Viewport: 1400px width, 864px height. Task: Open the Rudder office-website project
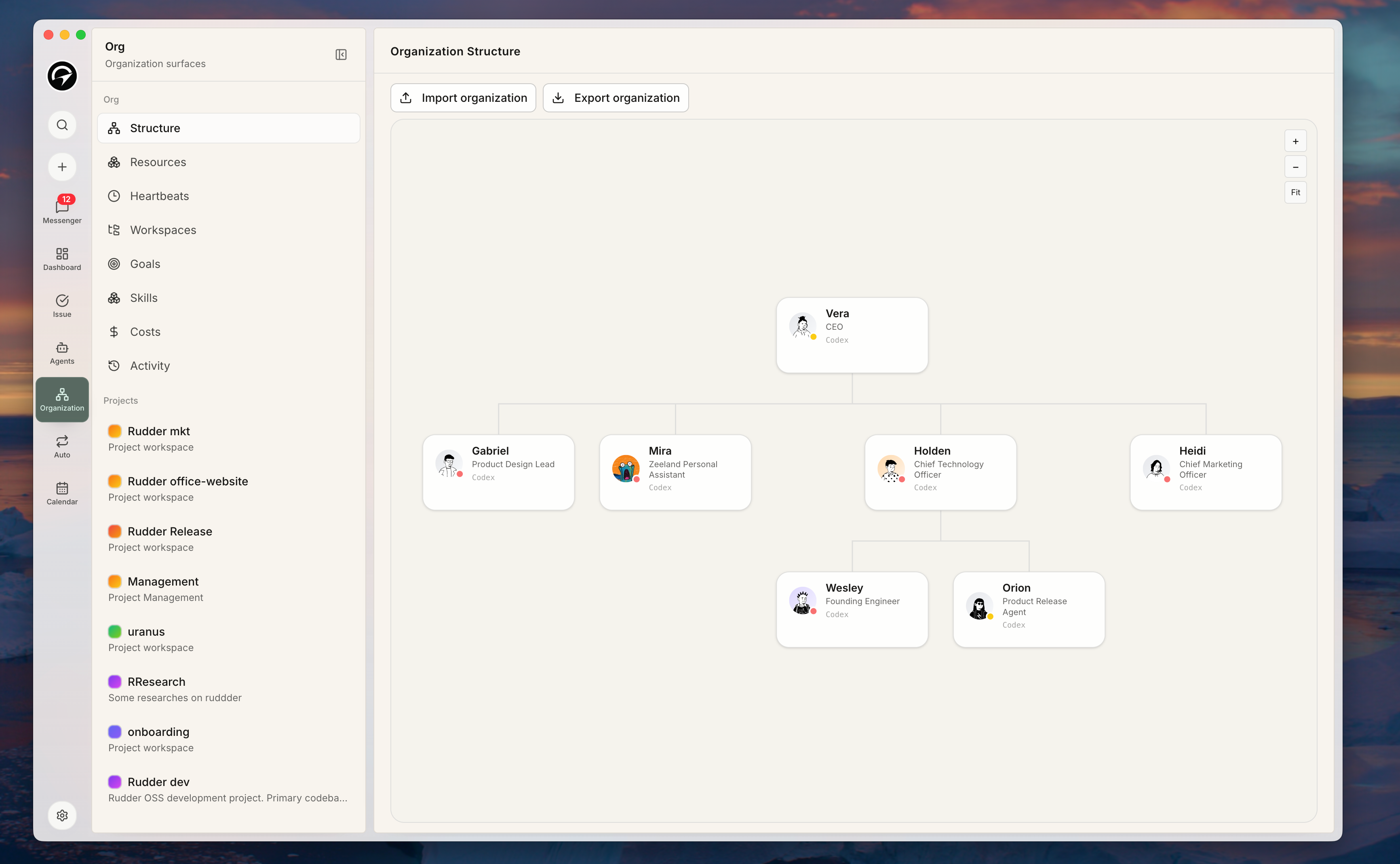[229, 489]
